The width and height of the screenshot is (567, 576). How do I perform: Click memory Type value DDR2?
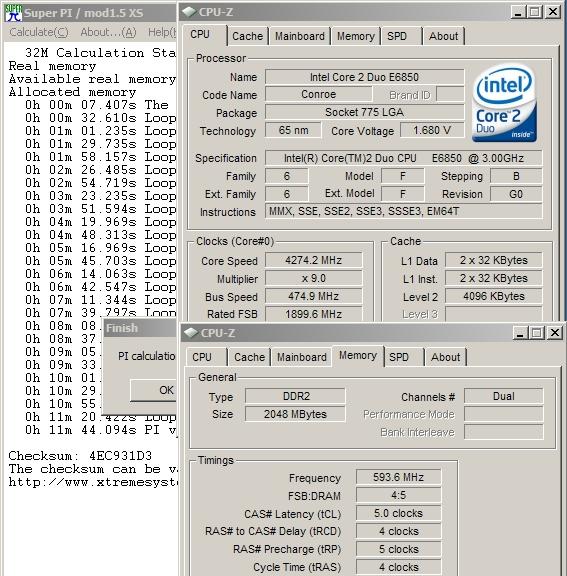point(295,396)
